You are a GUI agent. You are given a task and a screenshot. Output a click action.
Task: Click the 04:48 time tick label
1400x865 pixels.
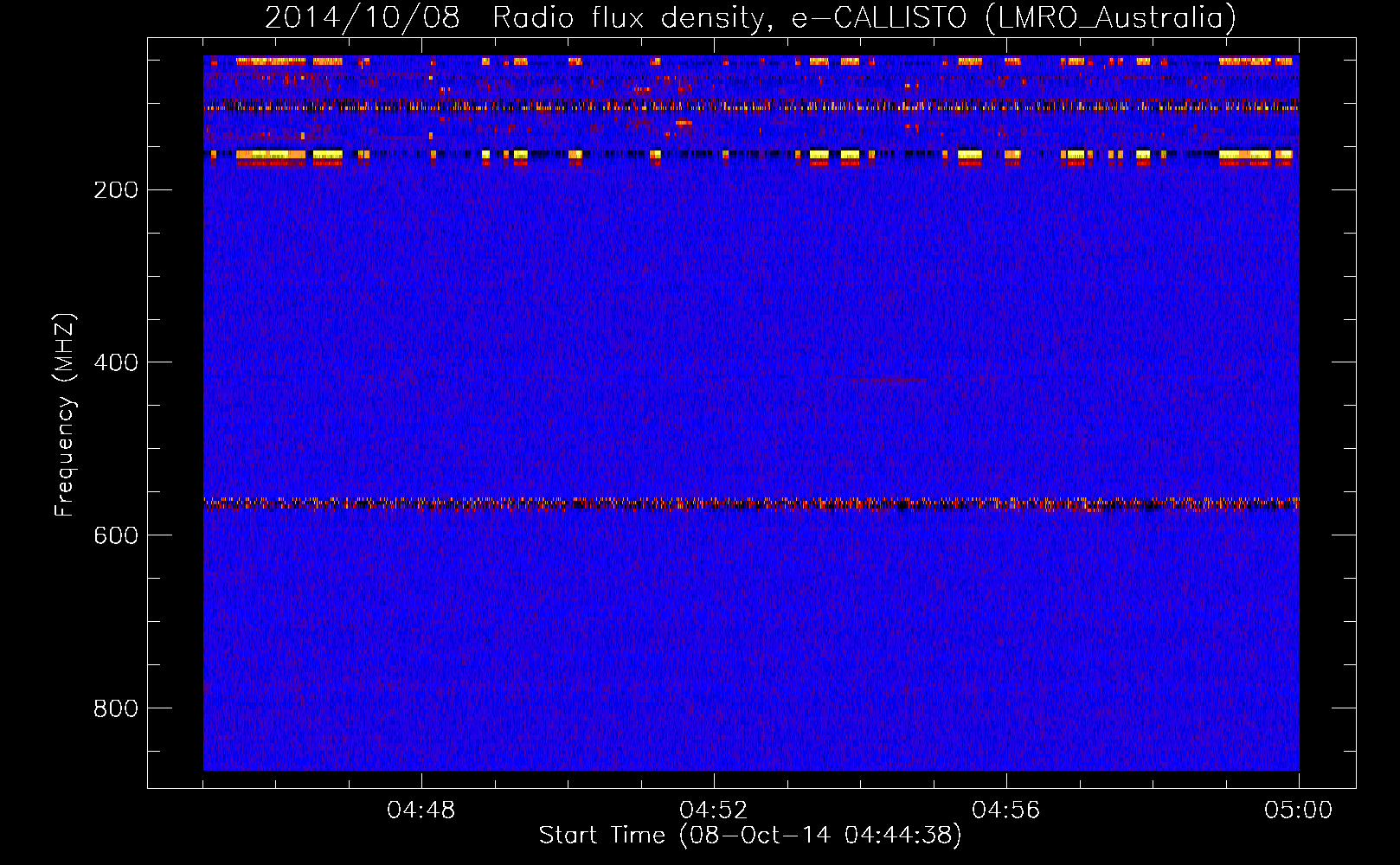pos(421,811)
